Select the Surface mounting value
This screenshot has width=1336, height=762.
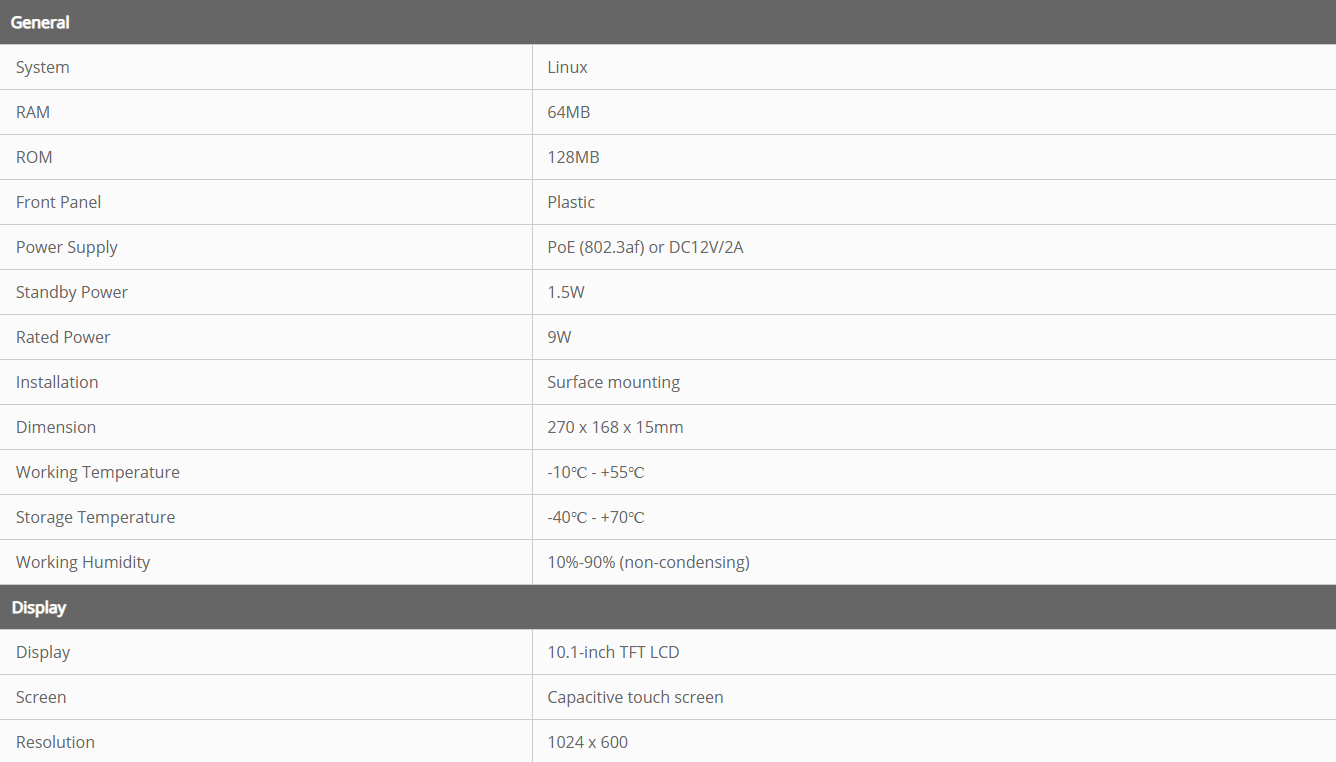click(x=613, y=382)
